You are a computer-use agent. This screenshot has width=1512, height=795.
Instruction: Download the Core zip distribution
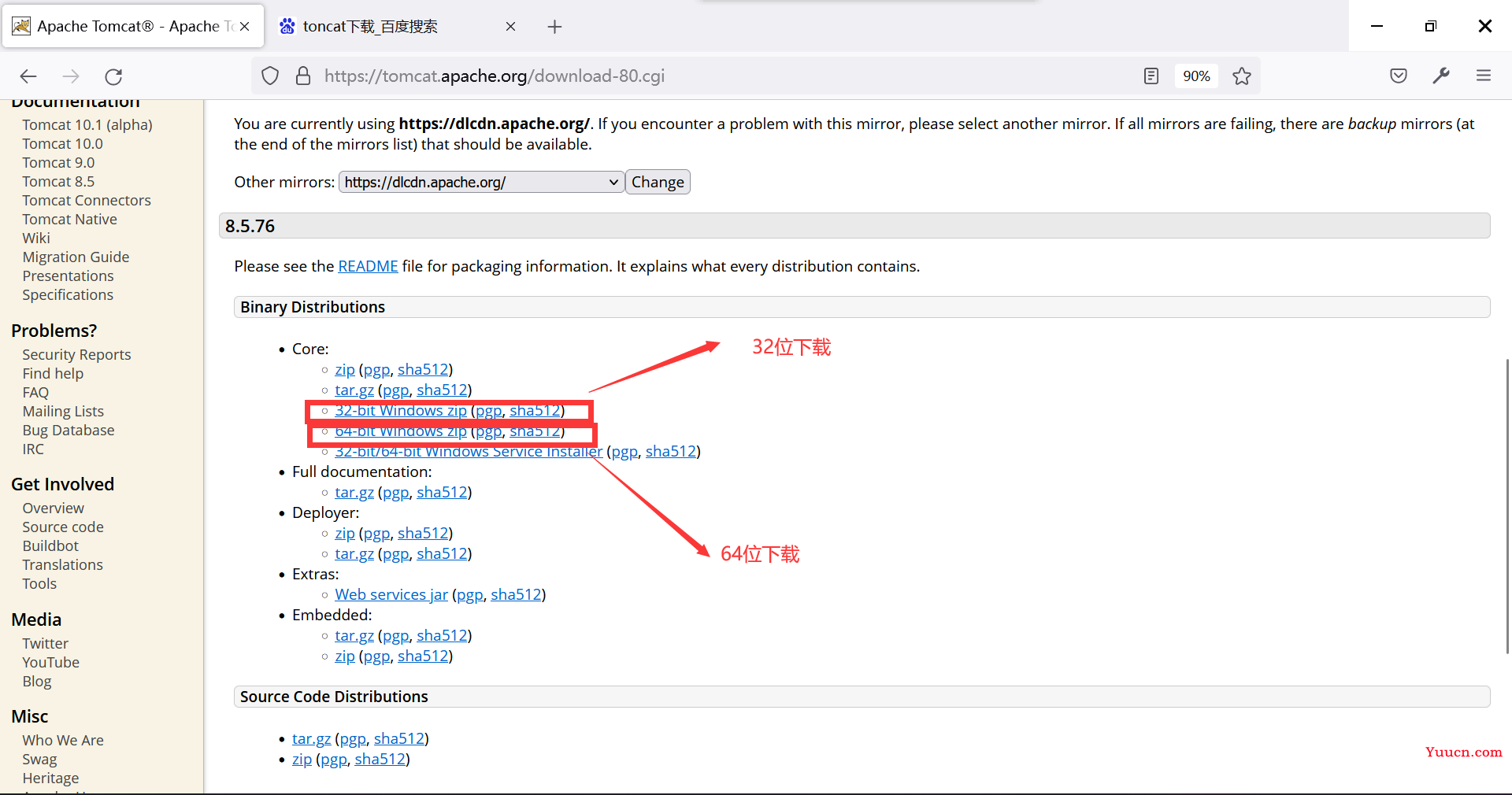(345, 369)
